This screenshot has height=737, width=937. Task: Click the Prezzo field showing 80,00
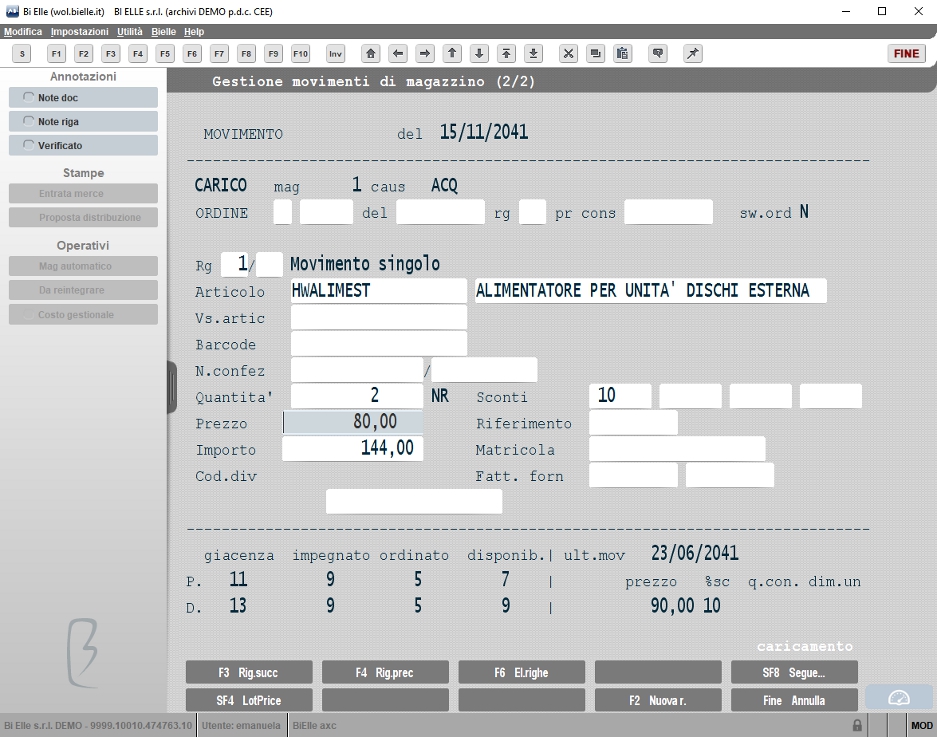[x=353, y=422]
